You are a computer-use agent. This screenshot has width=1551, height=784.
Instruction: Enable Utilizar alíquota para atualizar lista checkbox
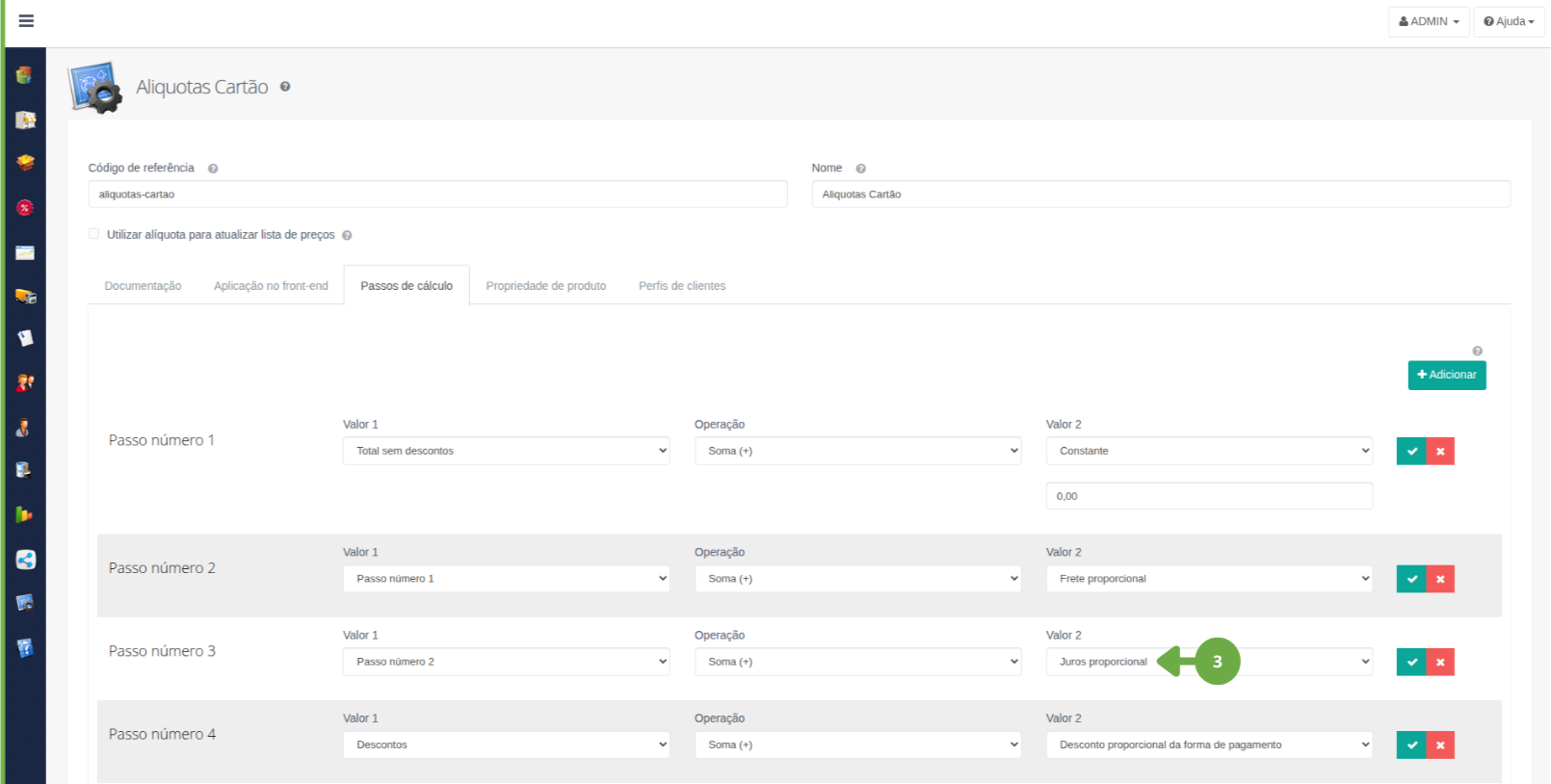coord(94,234)
